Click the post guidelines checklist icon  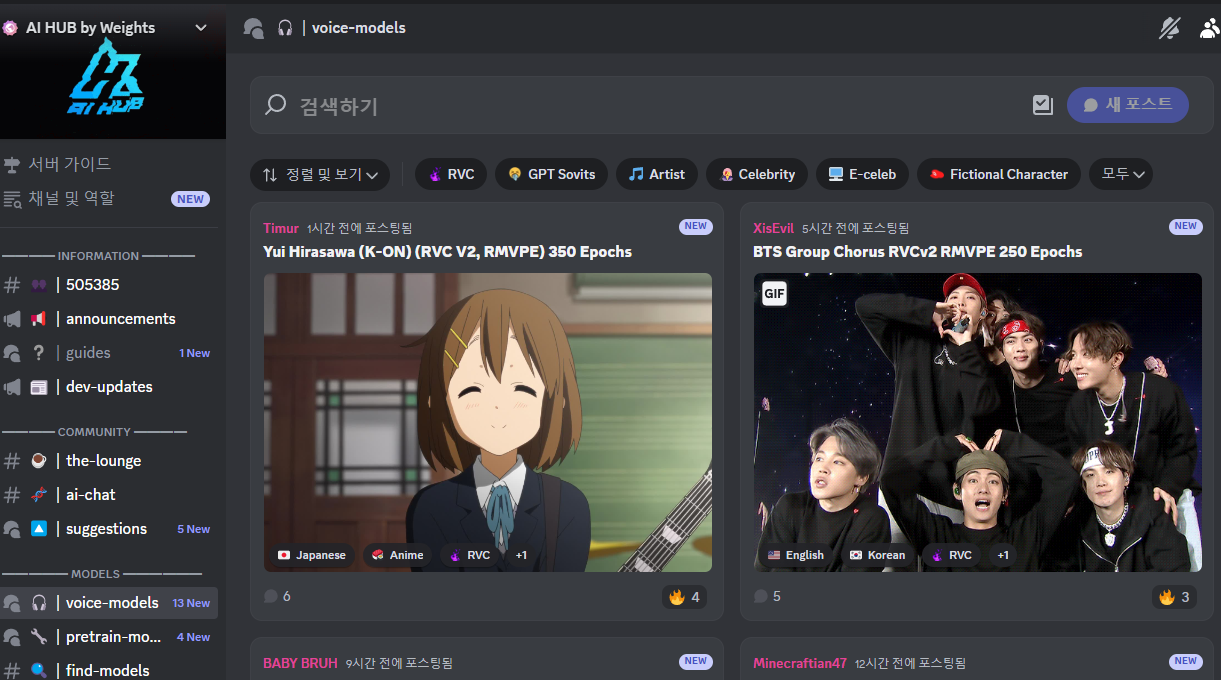coord(1043,105)
